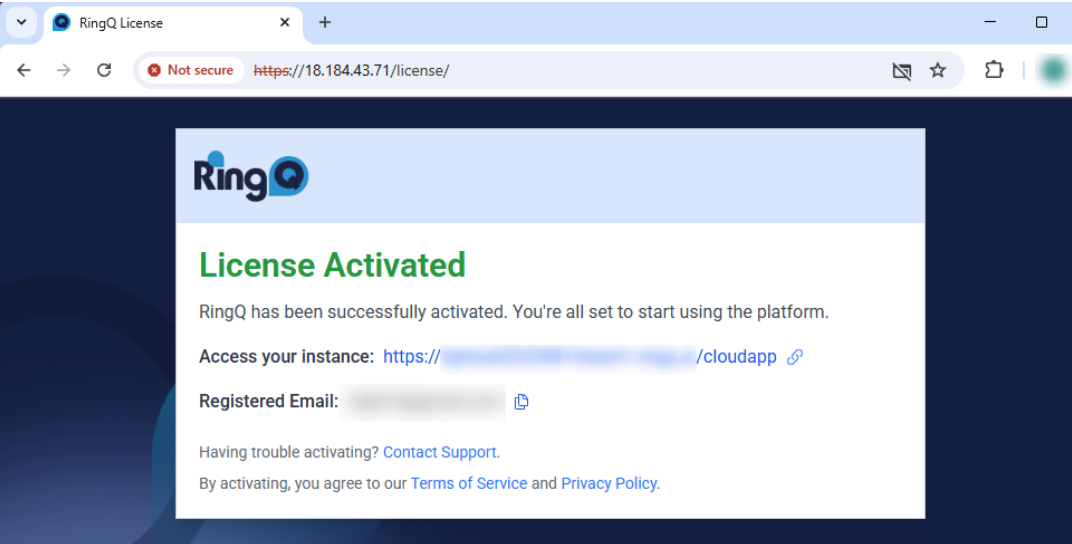This screenshot has width=1072, height=544.
Task: Copy the registered email with copy icon
Action: coord(522,402)
